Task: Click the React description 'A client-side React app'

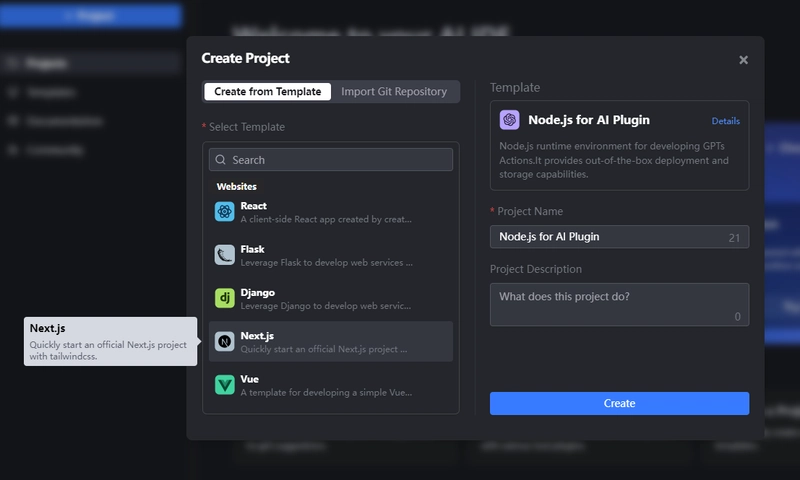Action: [326, 219]
